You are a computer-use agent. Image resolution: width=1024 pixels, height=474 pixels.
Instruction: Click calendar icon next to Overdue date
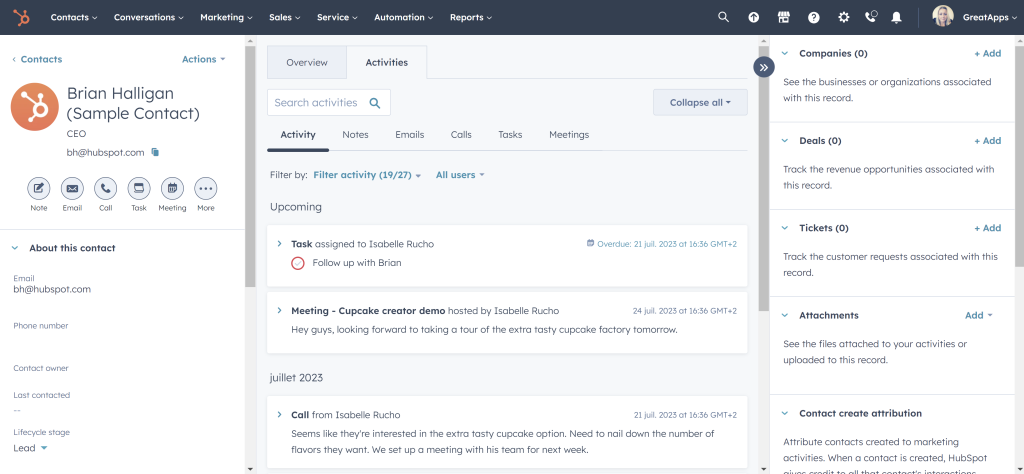tap(590, 243)
